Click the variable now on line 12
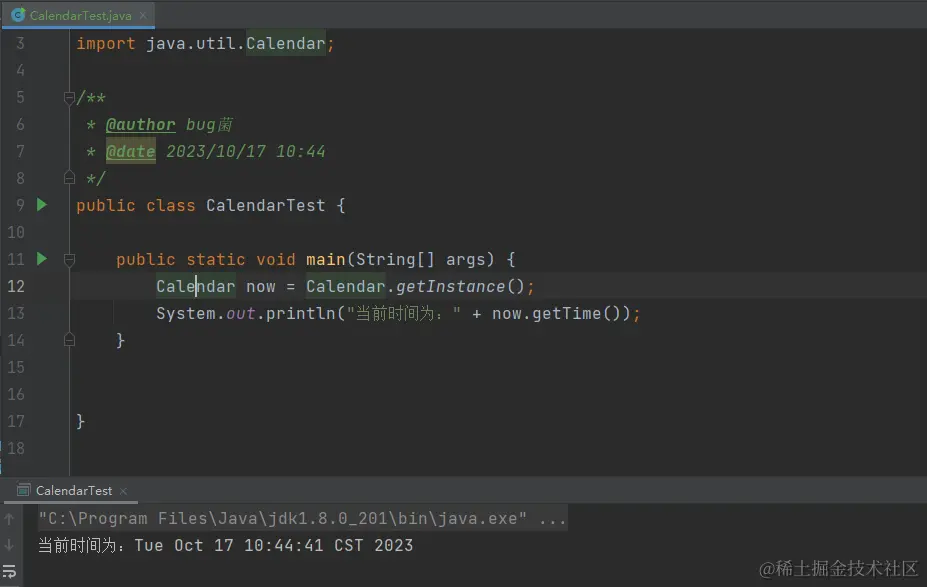This screenshot has width=927, height=587. (261, 287)
